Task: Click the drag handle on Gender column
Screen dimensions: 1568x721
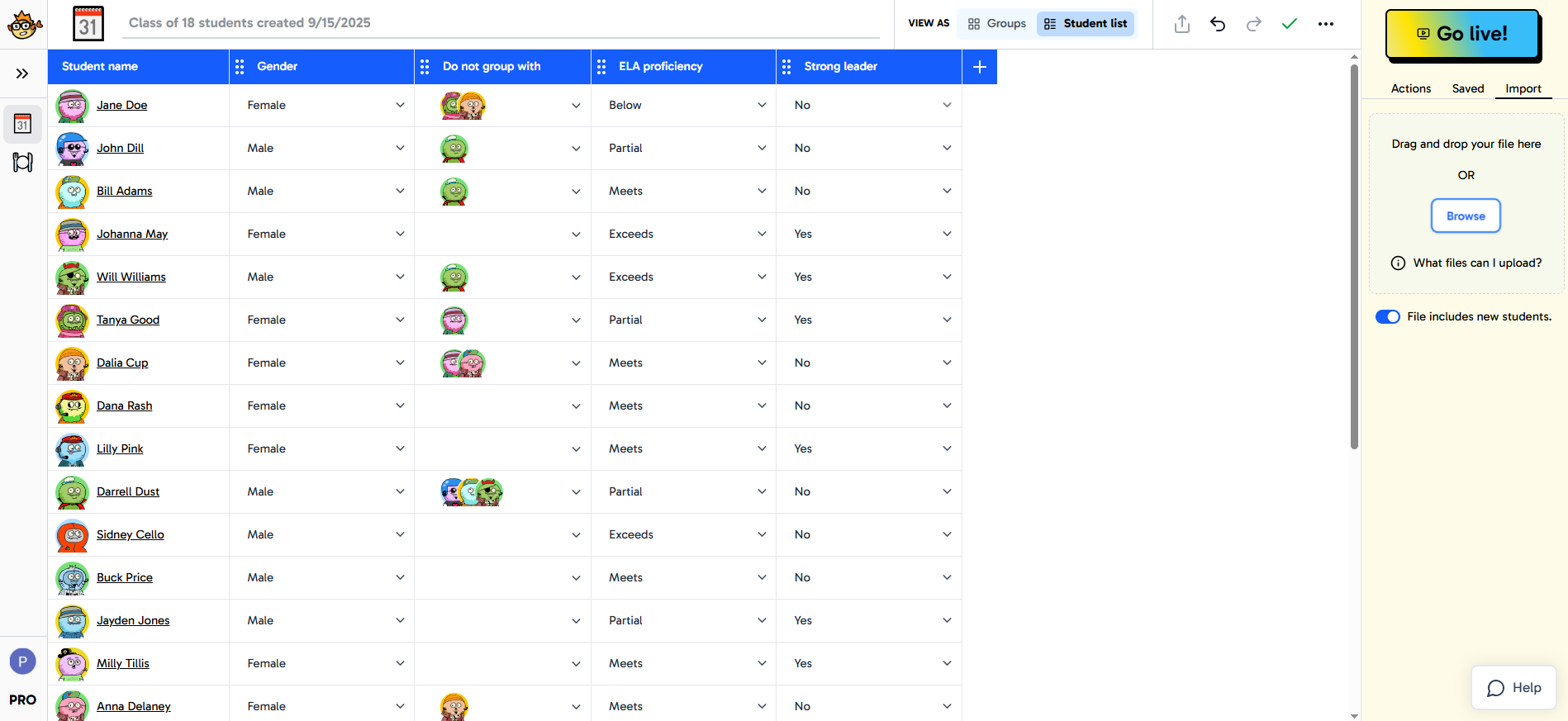Action: (240, 67)
